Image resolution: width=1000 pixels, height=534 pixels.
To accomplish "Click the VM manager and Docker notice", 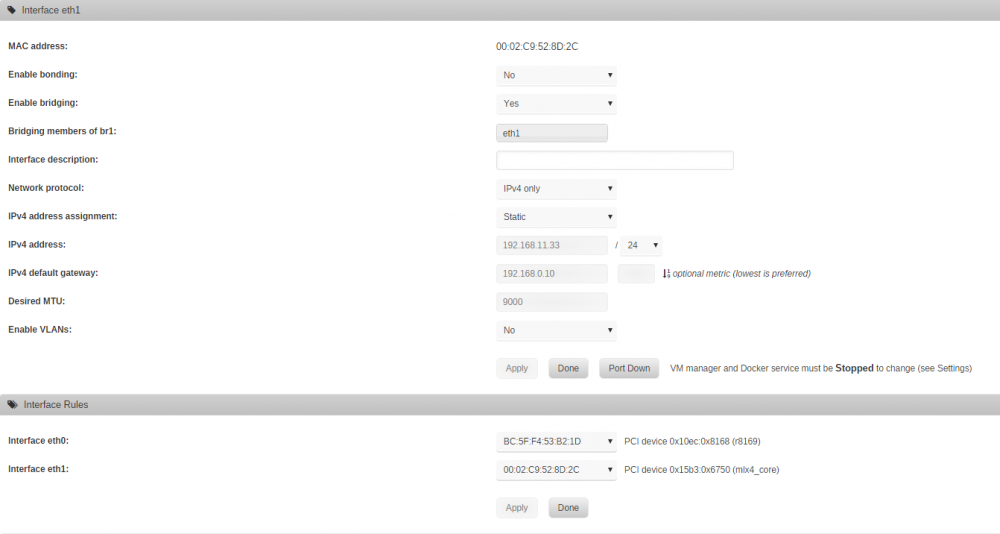I will point(821,368).
